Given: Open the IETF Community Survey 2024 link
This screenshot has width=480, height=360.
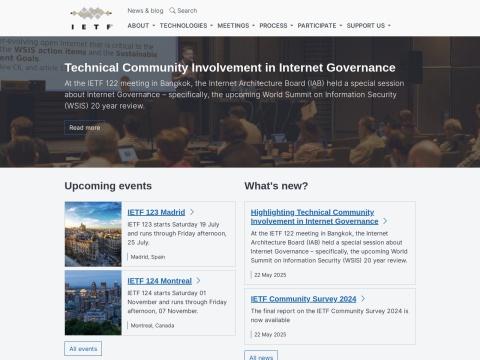Looking at the screenshot, I should pyautogui.click(x=303, y=299).
